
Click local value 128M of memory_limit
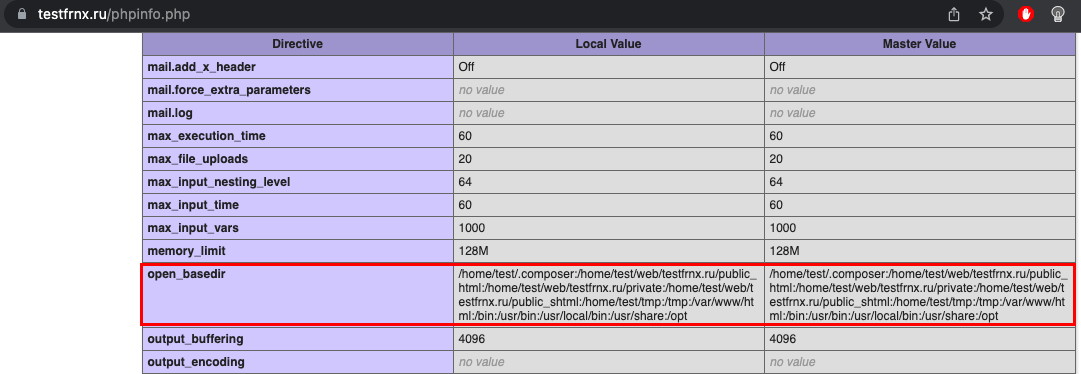[x=473, y=250]
